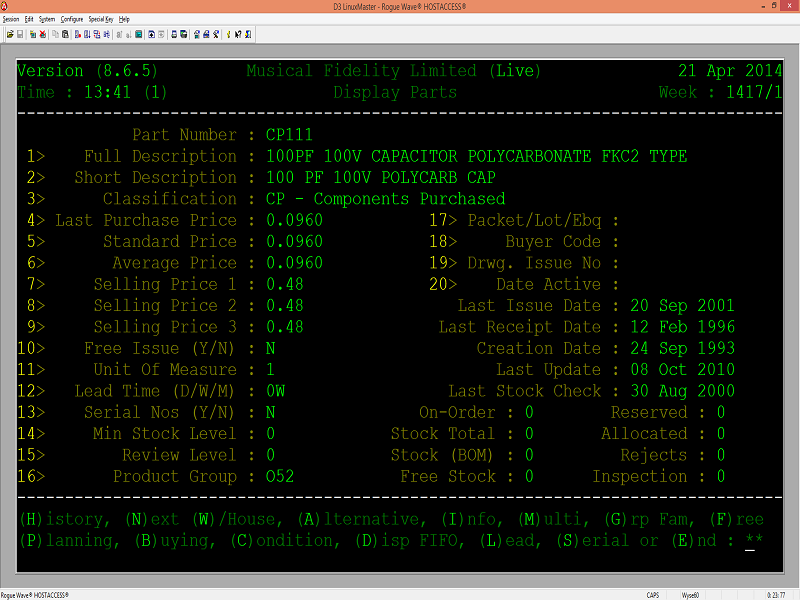Click the exit door icon ending the toolbar

[x=248, y=34]
